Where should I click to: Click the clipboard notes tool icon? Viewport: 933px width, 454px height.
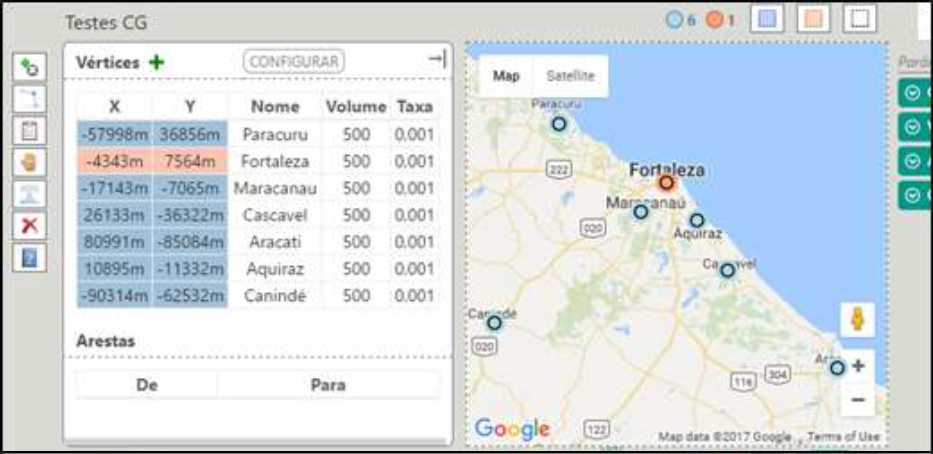[x=29, y=130]
